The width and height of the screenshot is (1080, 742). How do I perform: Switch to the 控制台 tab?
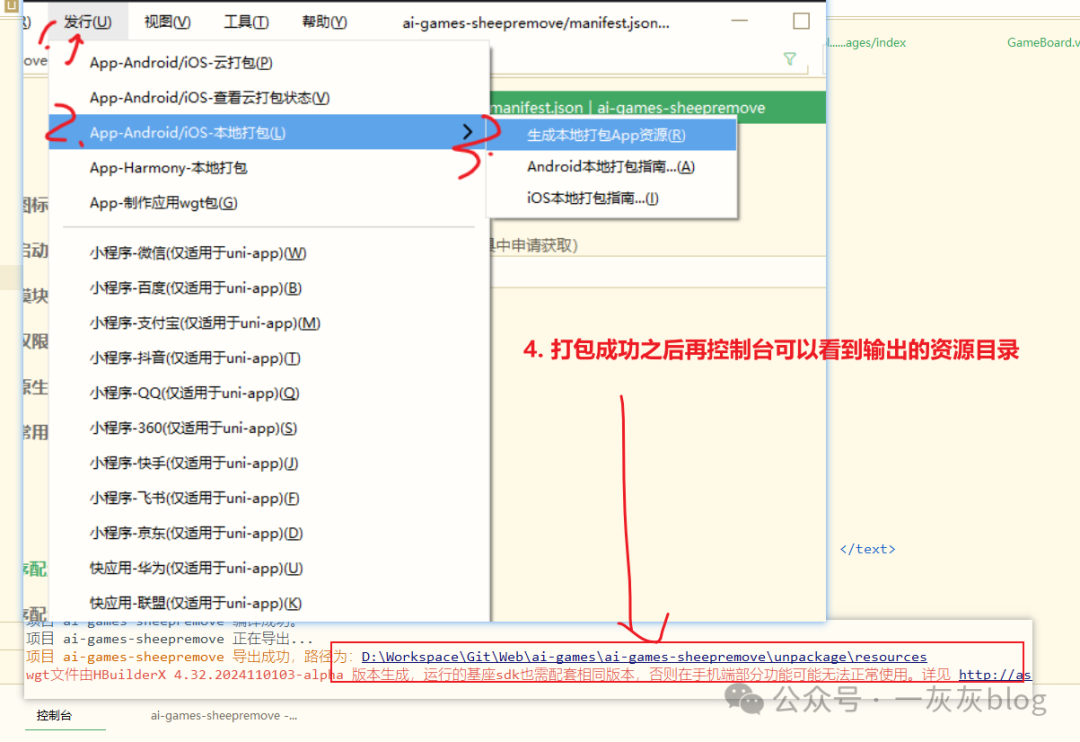point(54,716)
